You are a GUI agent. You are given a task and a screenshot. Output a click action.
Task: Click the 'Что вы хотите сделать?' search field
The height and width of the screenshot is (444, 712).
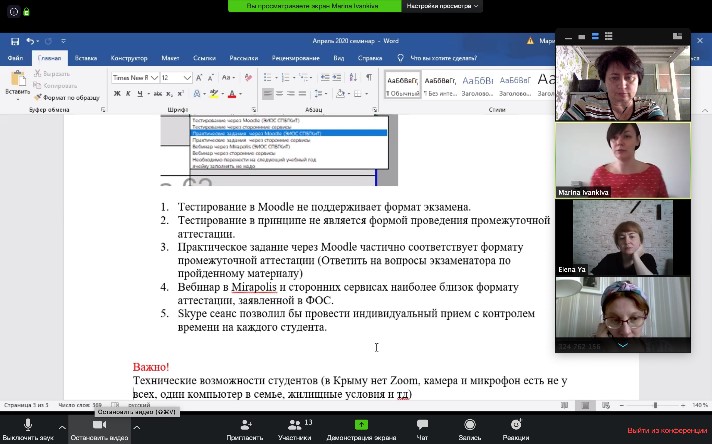[x=444, y=58]
